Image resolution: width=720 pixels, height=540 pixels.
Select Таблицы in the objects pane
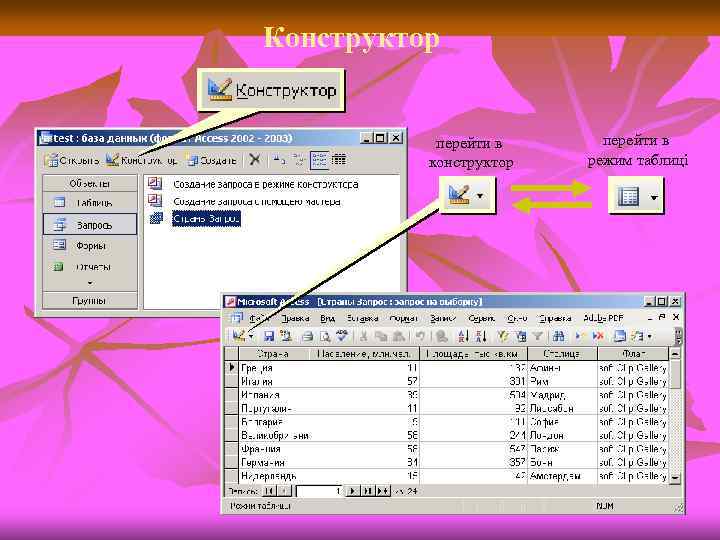click(x=90, y=202)
